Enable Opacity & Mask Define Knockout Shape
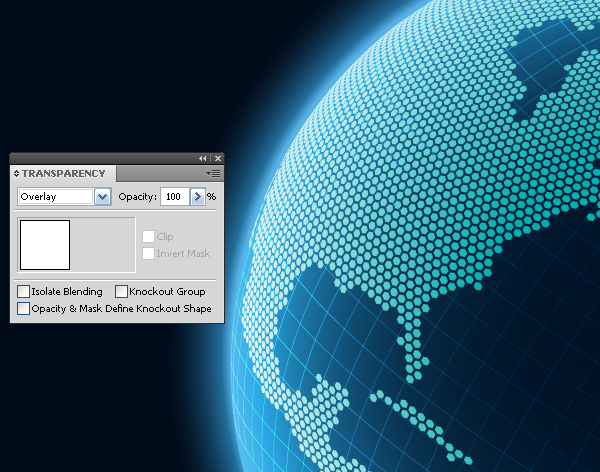The image size is (600, 472). [x=23, y=309]
